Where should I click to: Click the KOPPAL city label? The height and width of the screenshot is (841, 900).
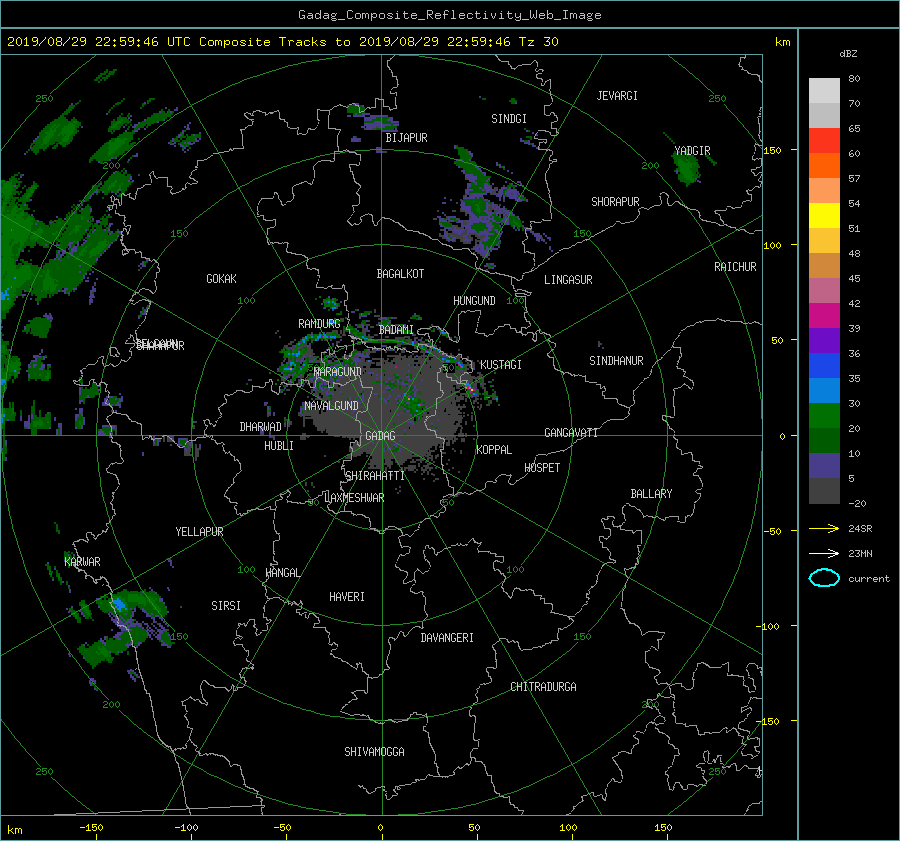pyautogui.click(x=494, y=449)
